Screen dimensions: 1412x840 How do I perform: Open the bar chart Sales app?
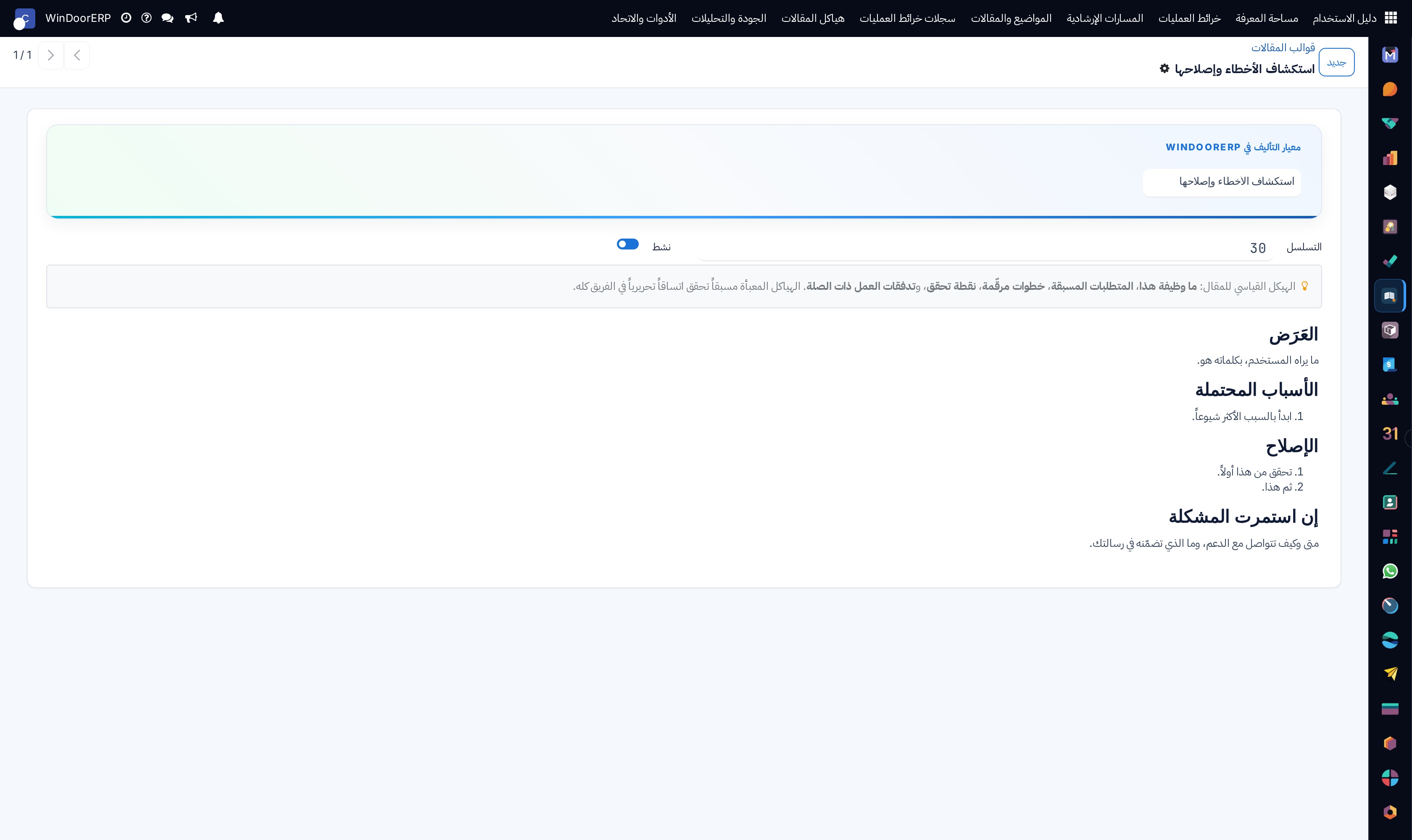[1390, 158]
